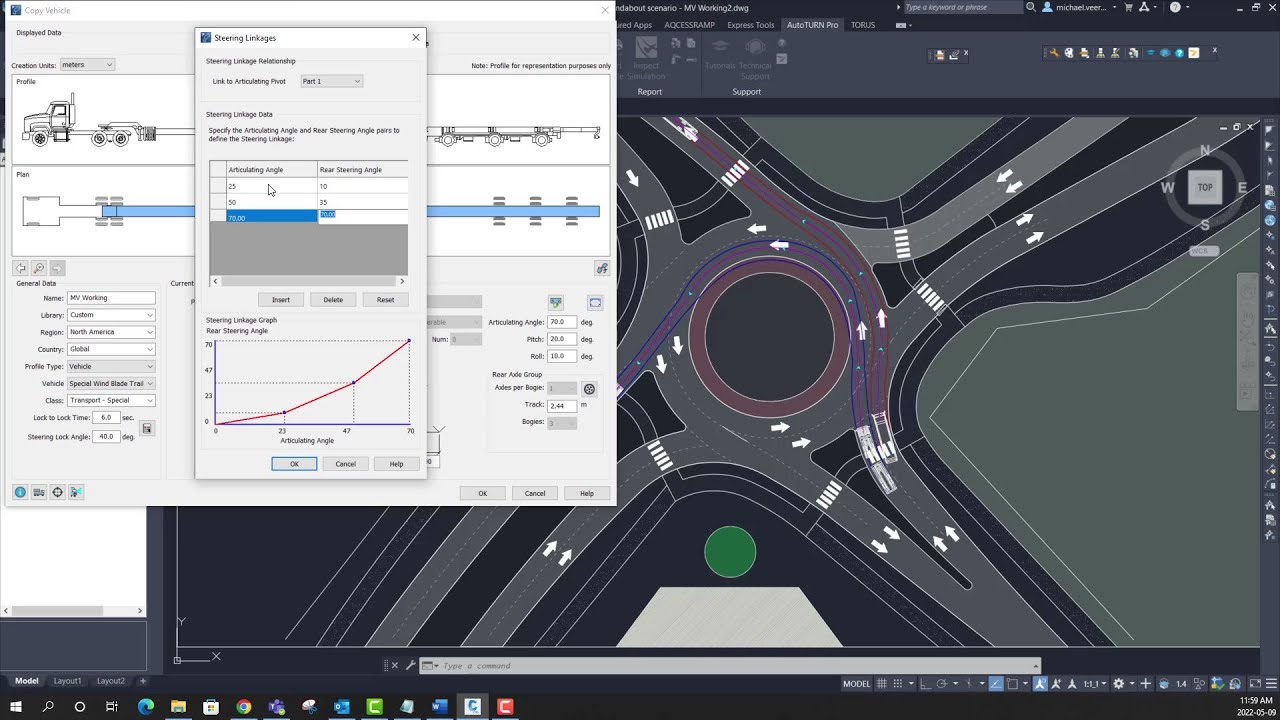Screen dimensions: 1280x720
Task: Switch to the AutoTURN Pro ribbon tab
Action: tap(813, 25)
